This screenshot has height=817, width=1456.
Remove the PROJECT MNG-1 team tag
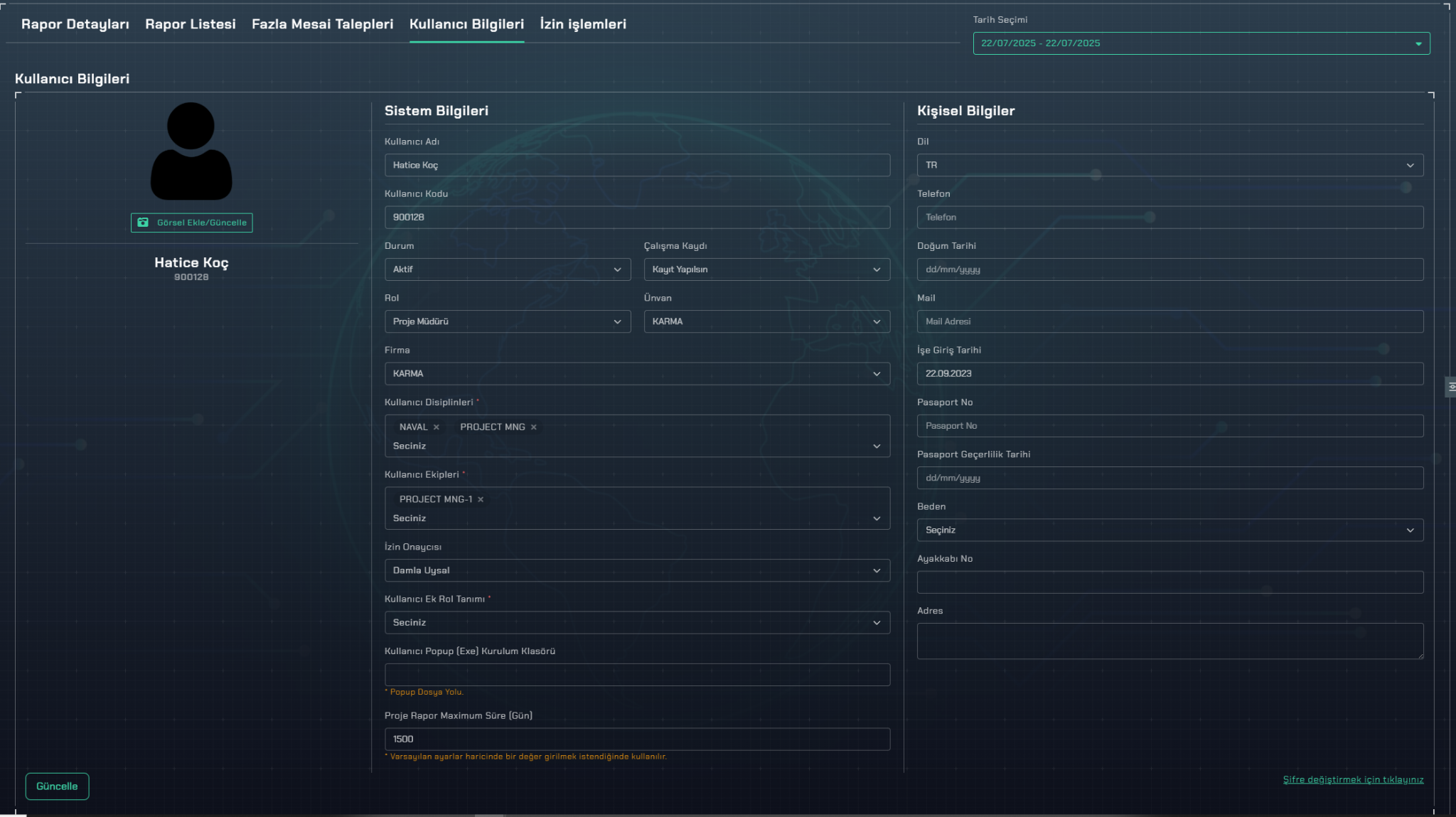tap(481, 500)
